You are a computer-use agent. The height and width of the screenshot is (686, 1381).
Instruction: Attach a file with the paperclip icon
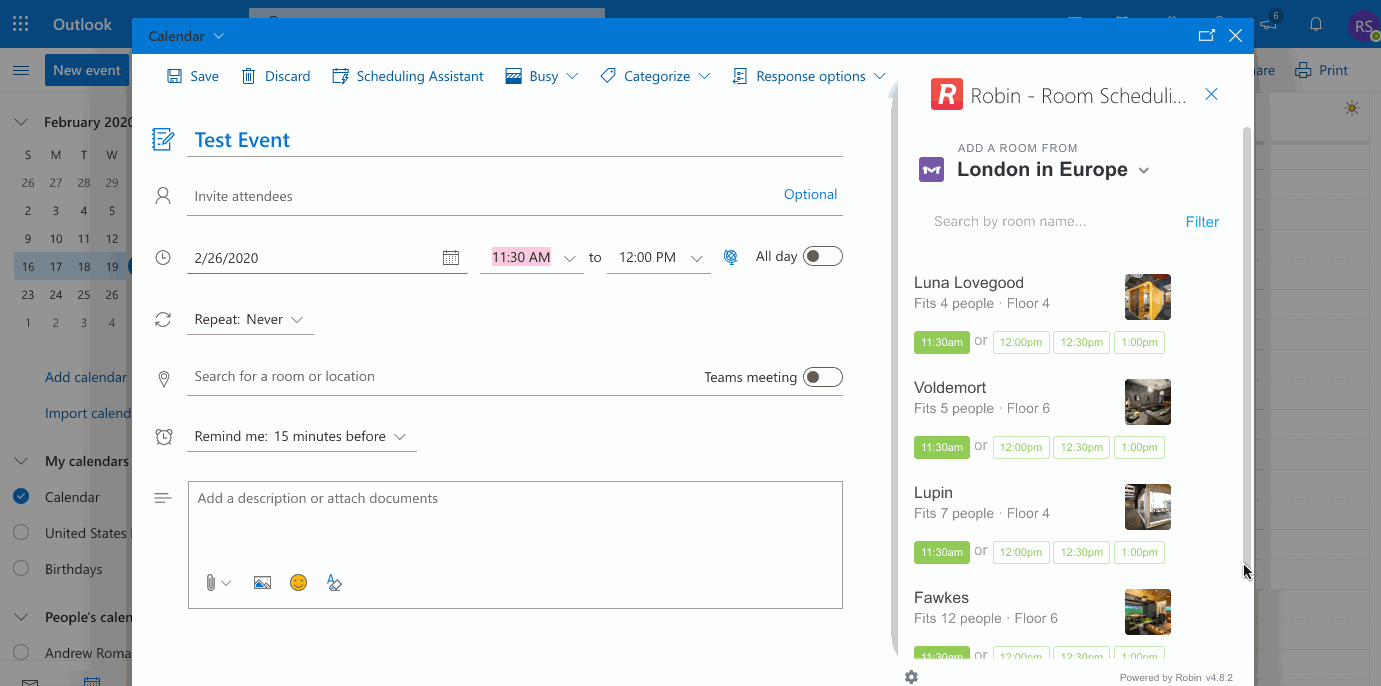[212, 582]
